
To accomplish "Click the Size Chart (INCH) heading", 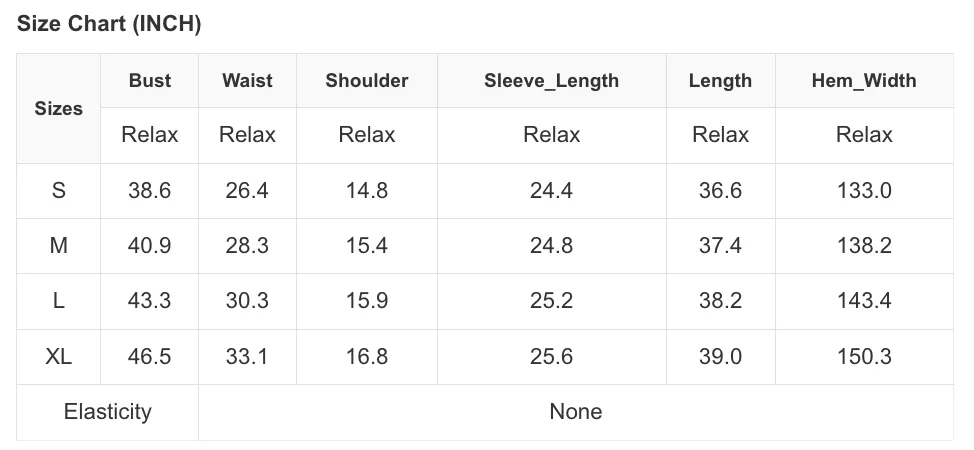I will click(109, 24).
